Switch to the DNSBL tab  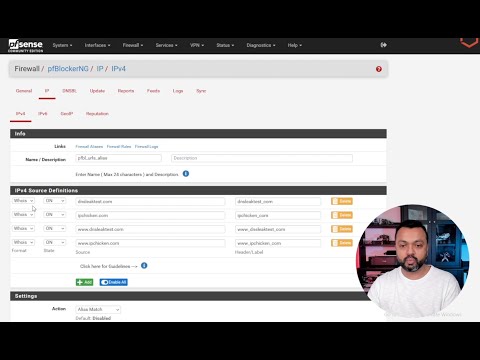click(x=69, y=91)
